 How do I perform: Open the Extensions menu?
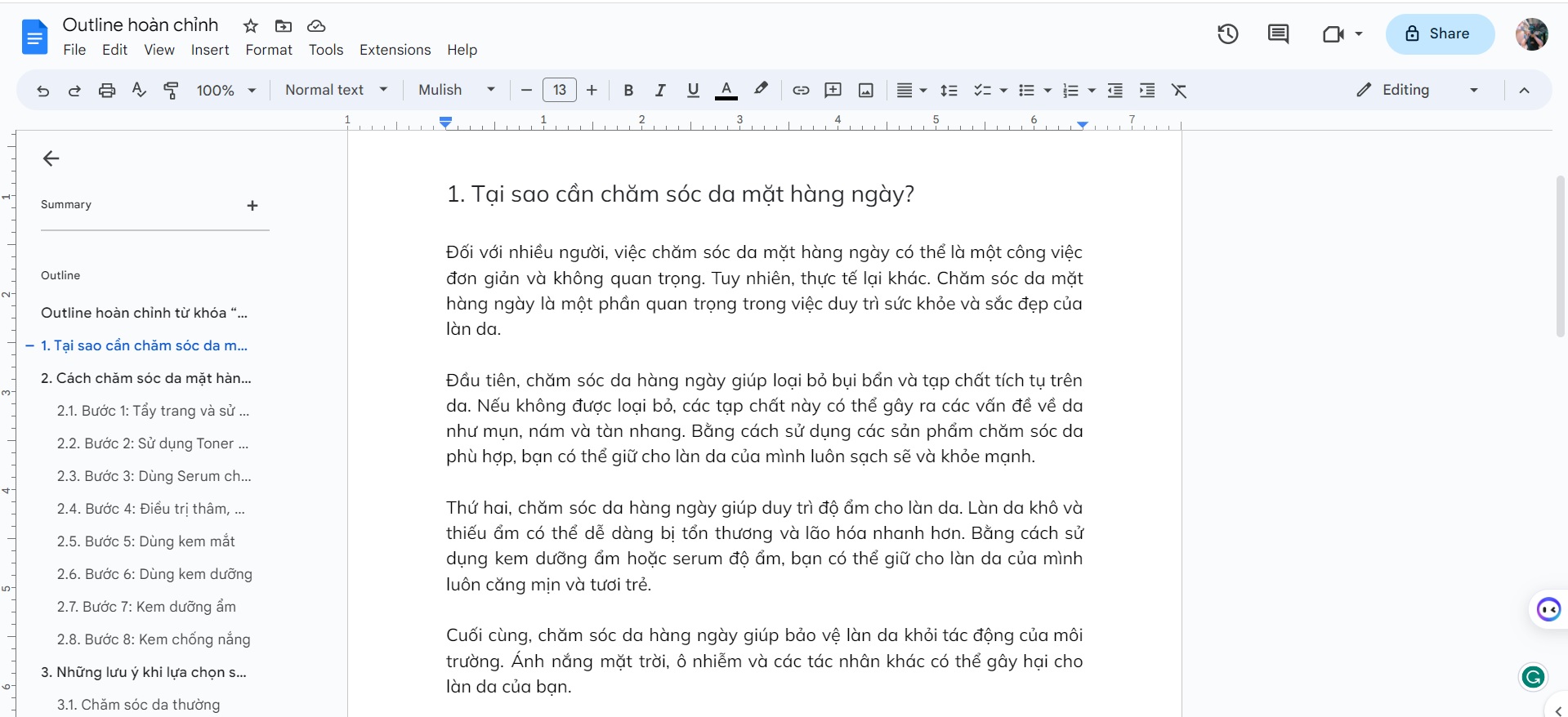(395, 50)
